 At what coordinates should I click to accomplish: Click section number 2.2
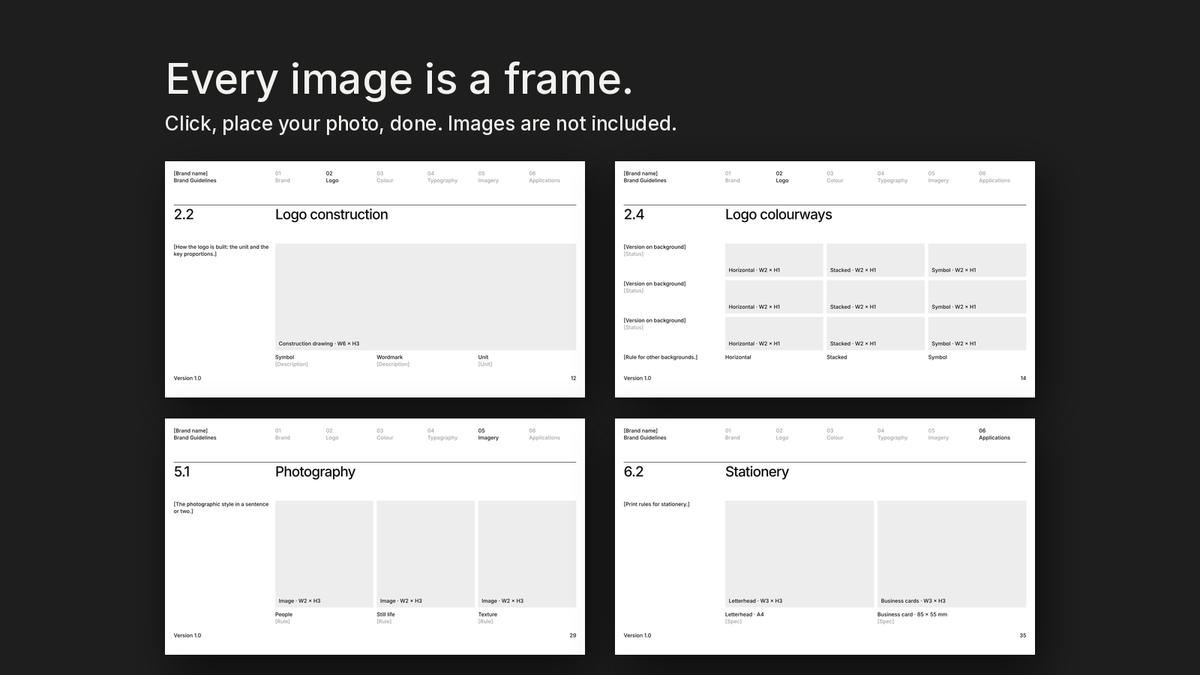tap(184, 215)
